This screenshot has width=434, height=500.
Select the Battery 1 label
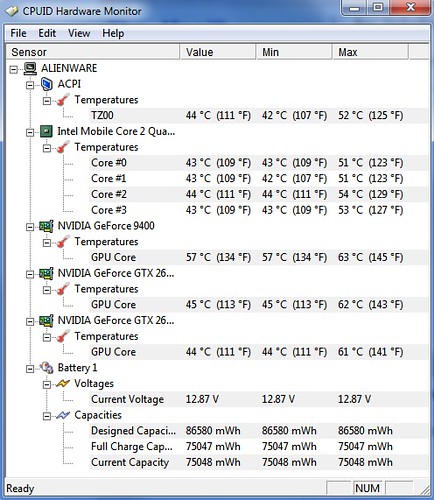click(x=77, y=368)
